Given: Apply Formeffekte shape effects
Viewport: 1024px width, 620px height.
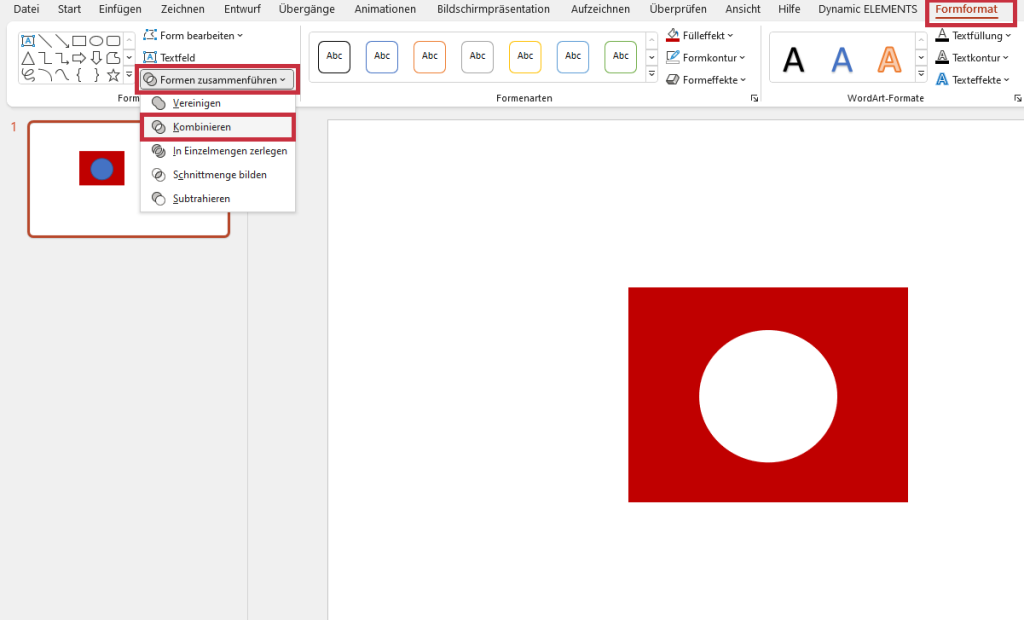Looking at the screenshot, I should (706, 79).
